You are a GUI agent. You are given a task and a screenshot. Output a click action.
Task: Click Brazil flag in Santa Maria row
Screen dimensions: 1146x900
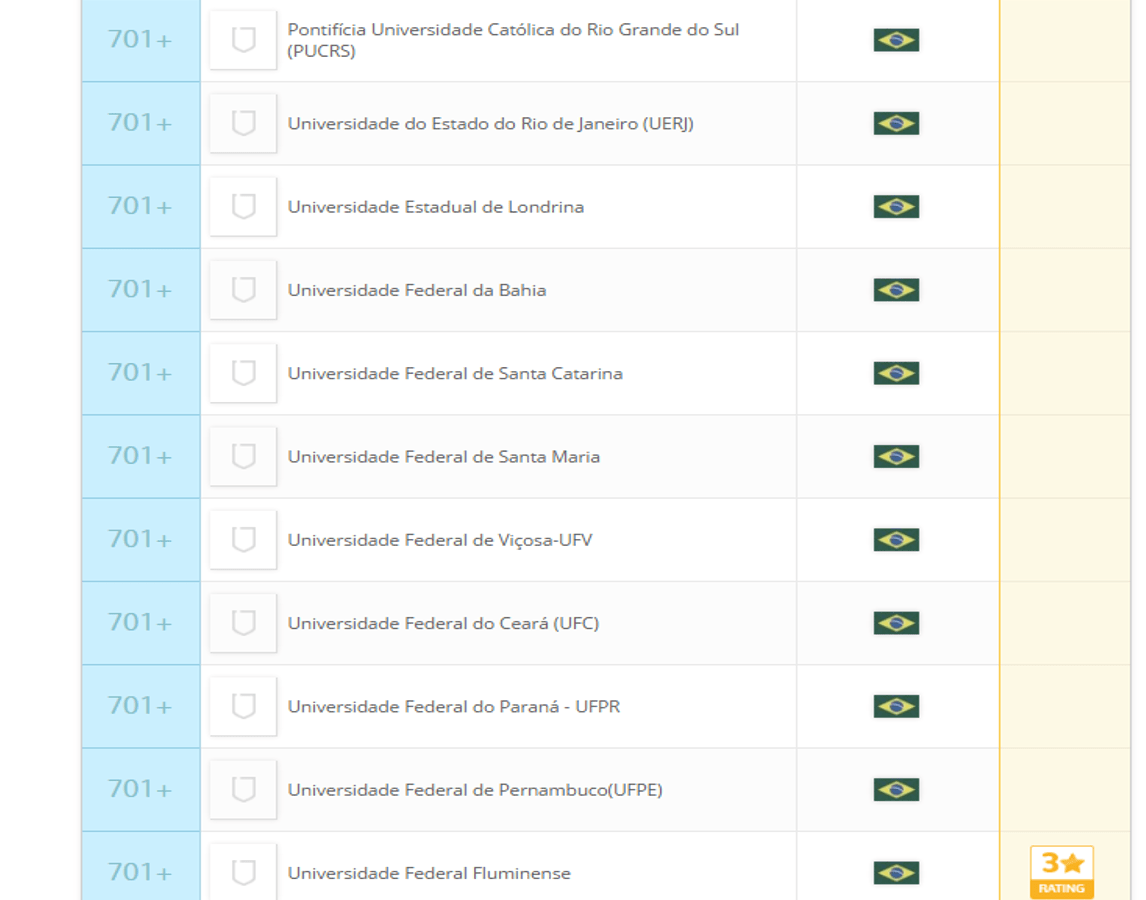896,456
